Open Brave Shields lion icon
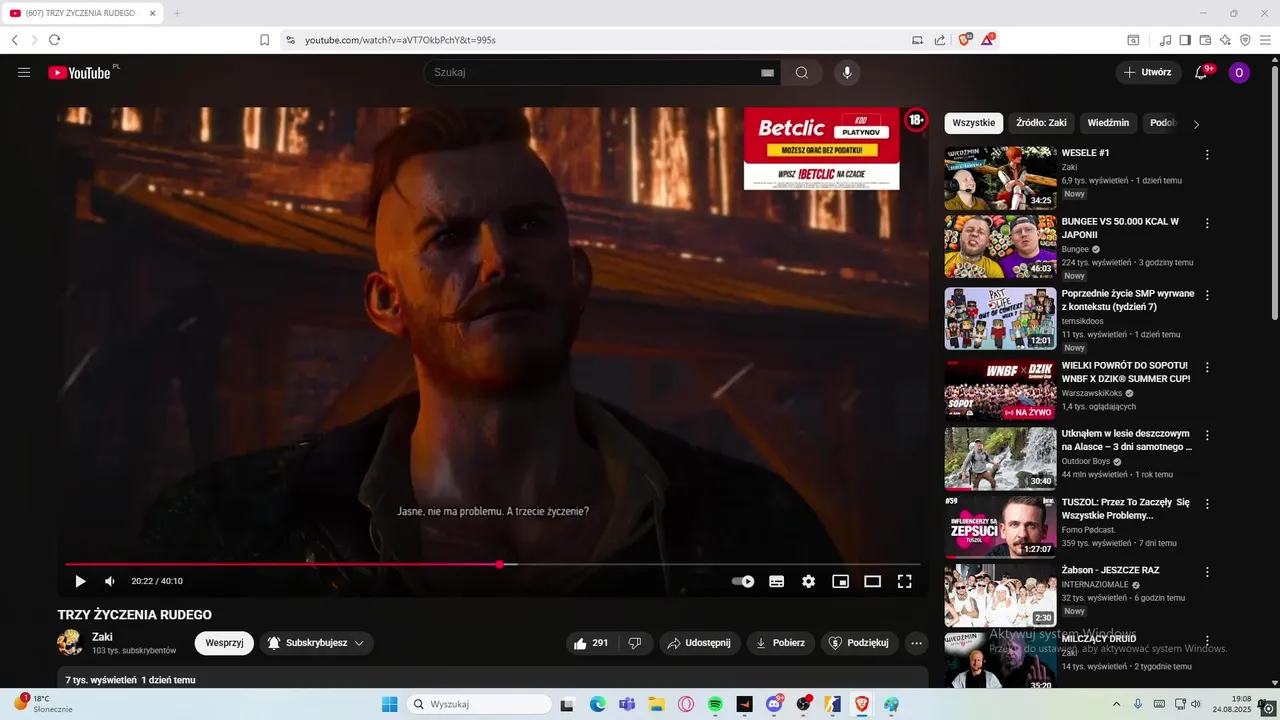 pyautogui.click(x=965, y=40)
